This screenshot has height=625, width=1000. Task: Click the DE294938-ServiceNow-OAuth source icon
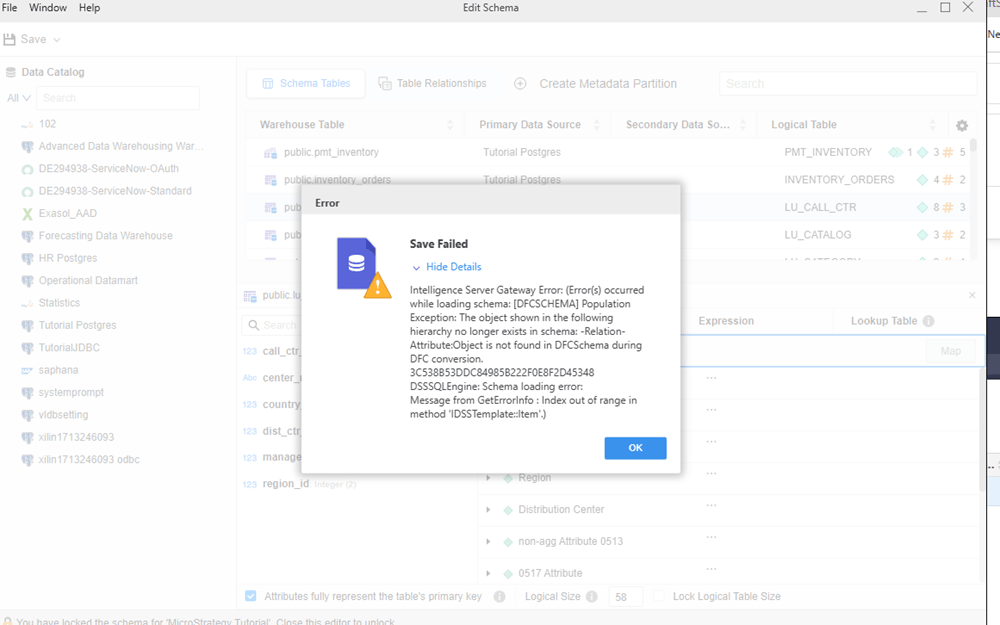(27, 169)
